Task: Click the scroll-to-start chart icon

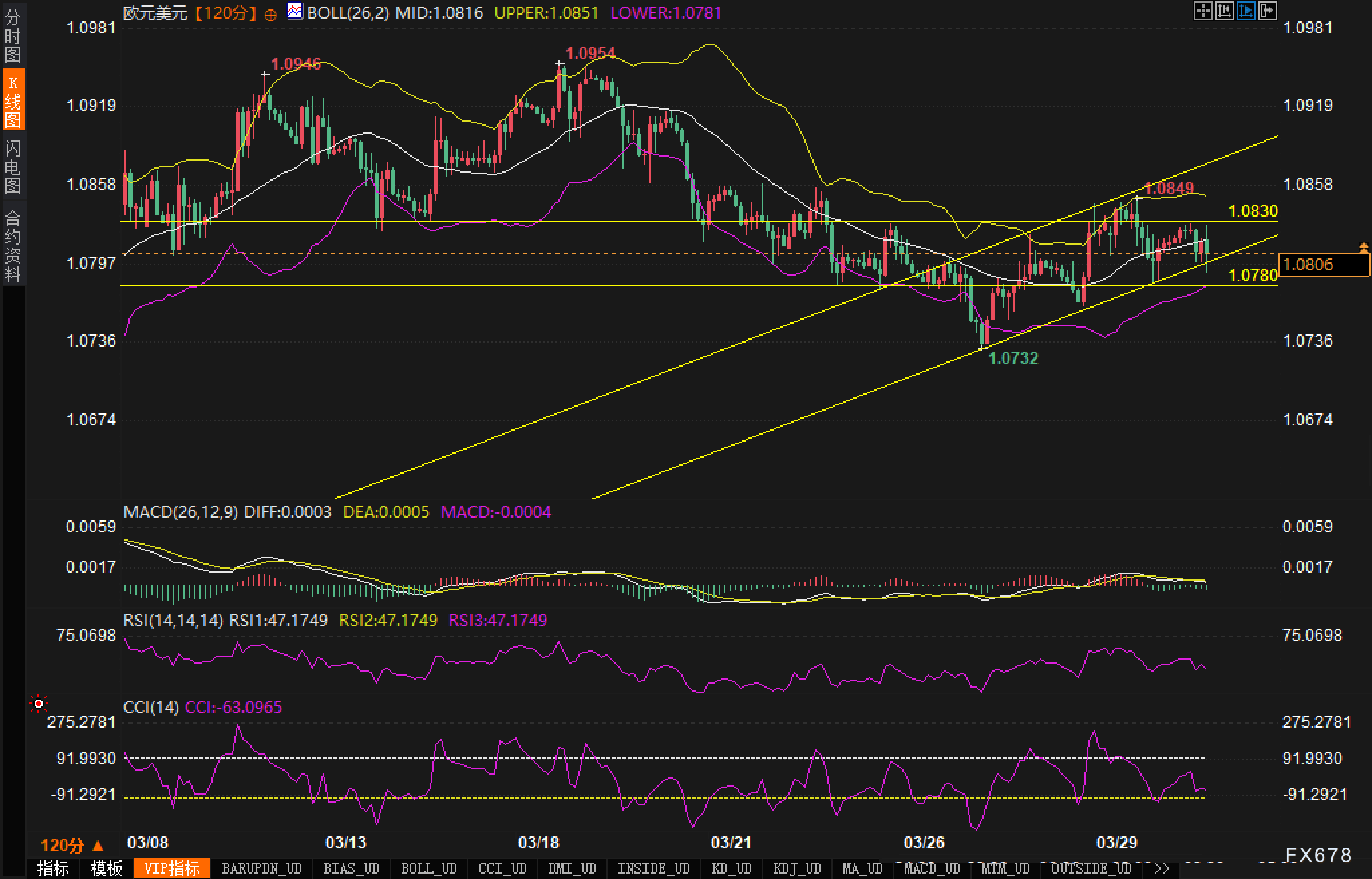Action: pos(1224,11)
